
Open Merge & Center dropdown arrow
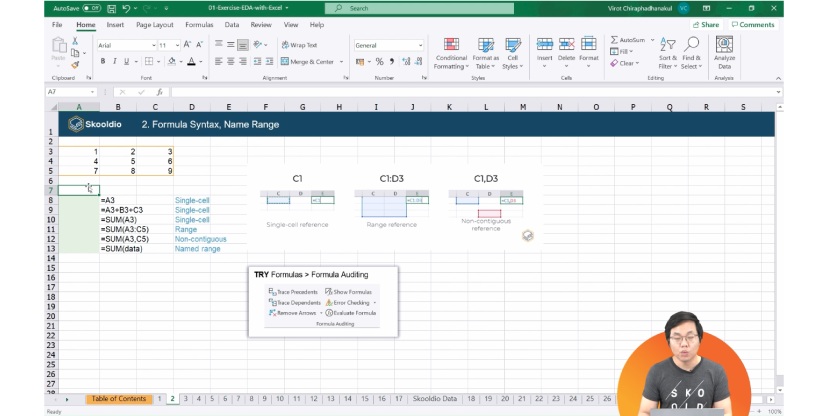[341, 62]
